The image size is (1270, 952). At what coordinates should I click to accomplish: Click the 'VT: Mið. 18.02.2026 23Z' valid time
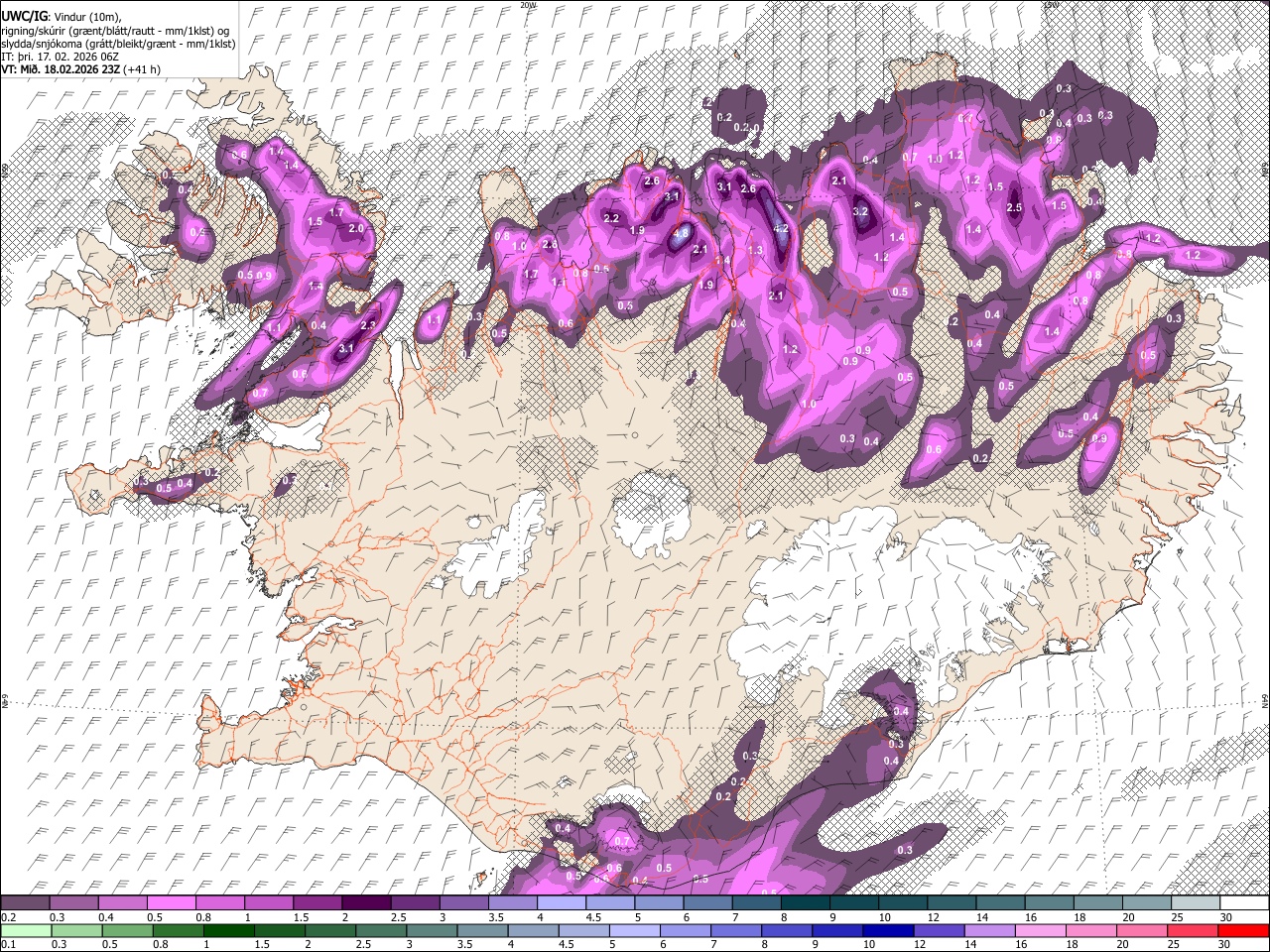point(61,69)
